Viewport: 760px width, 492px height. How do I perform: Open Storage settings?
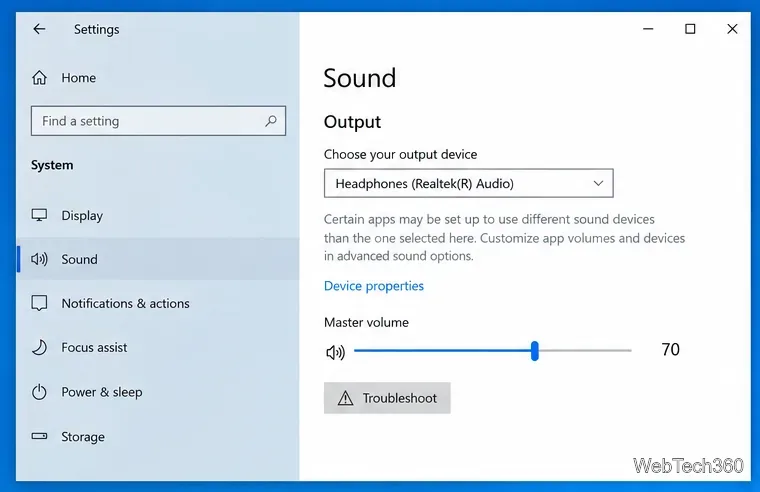[x=158, y=436]
